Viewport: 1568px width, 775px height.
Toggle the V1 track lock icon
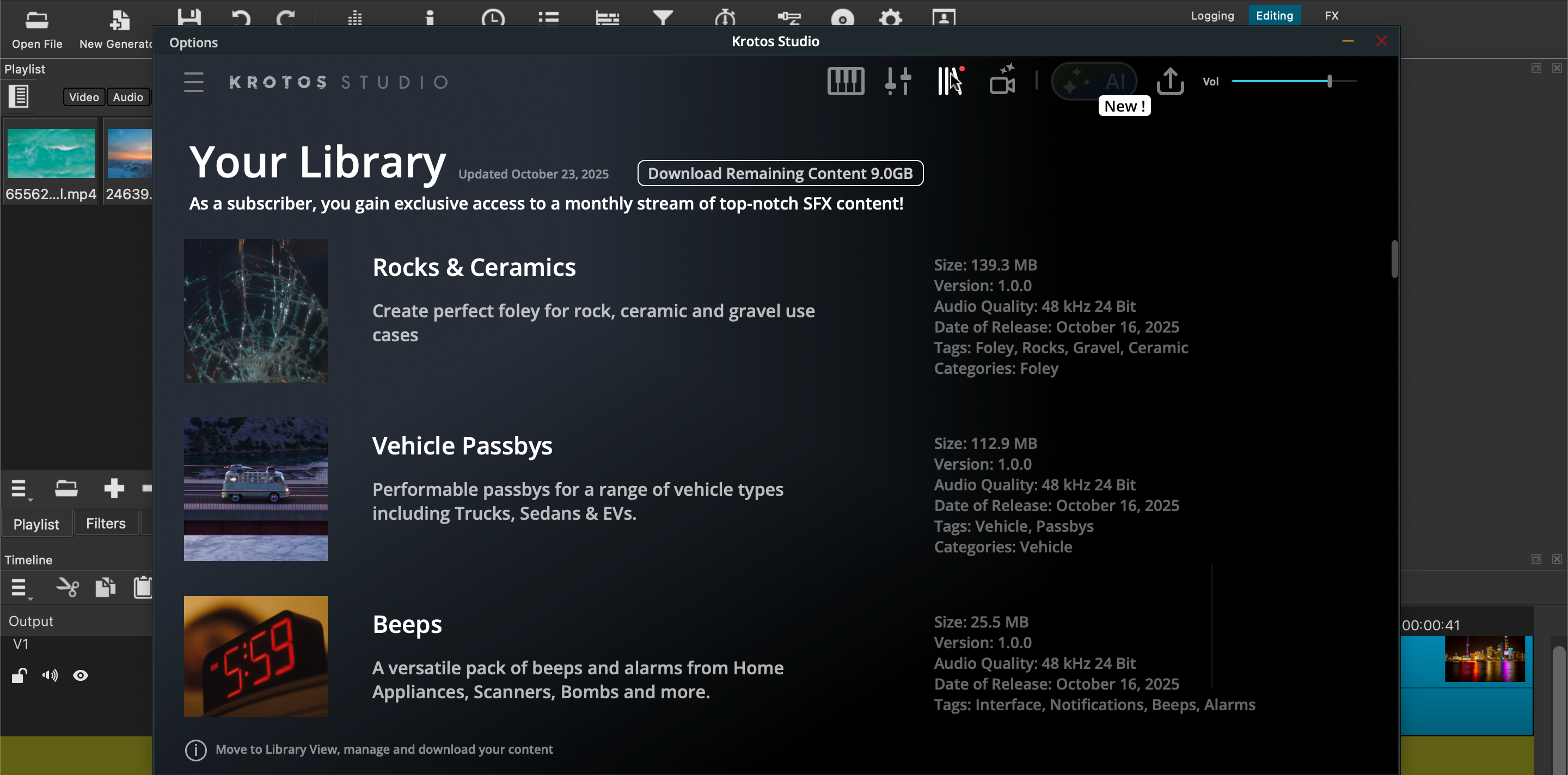[x=20, y=676]
